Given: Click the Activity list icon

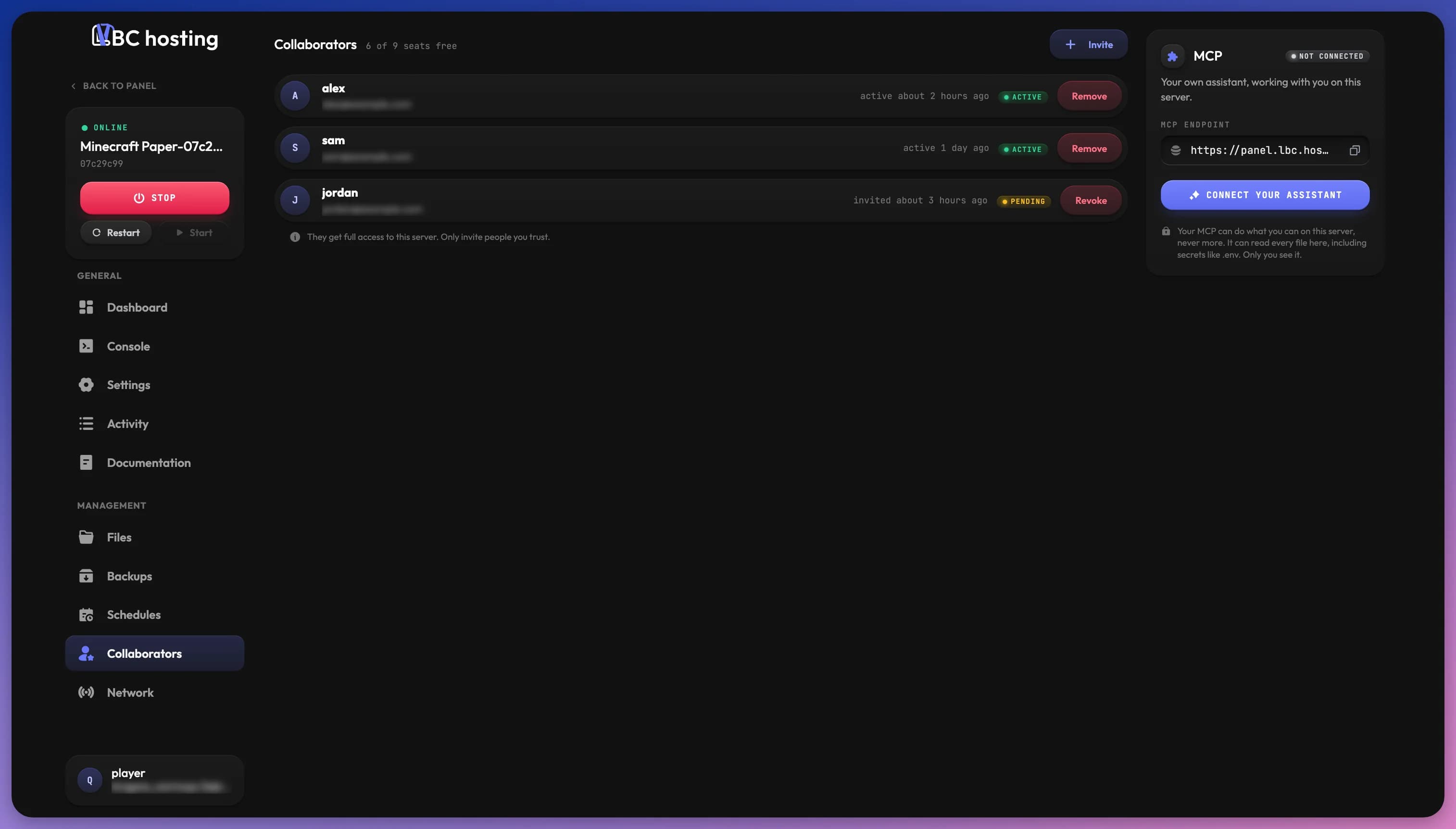Looking at the screenshot, I should click(x=86, y=424).
